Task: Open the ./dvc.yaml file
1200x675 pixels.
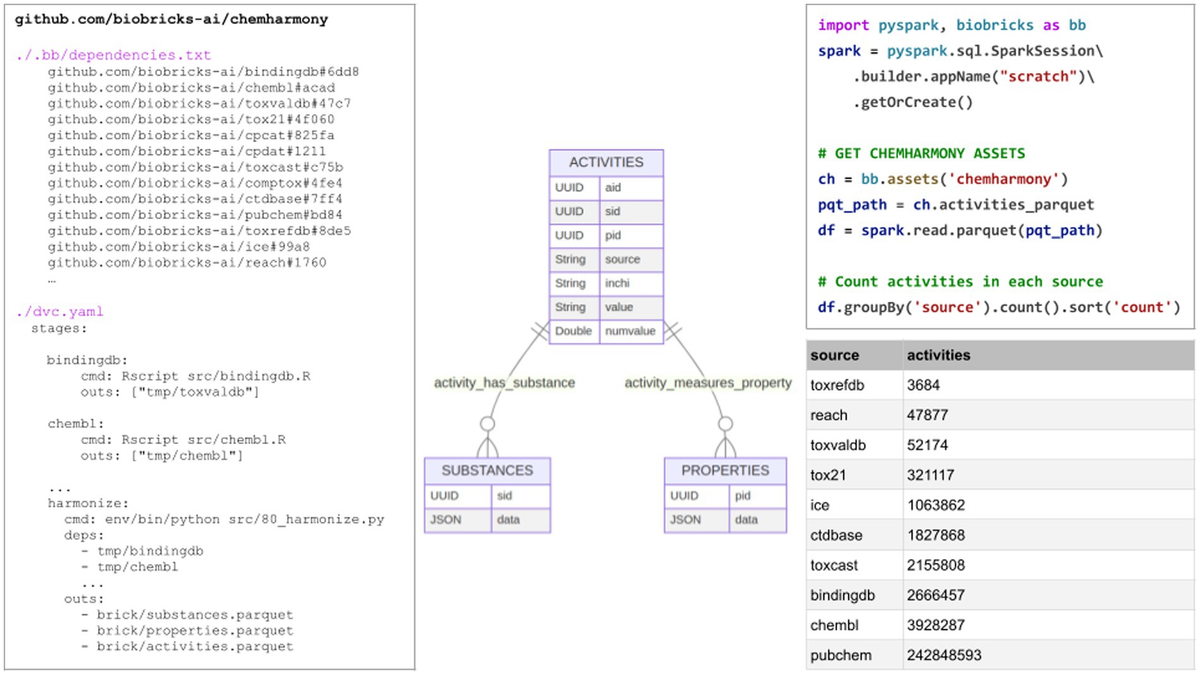Action: point(58,311)
